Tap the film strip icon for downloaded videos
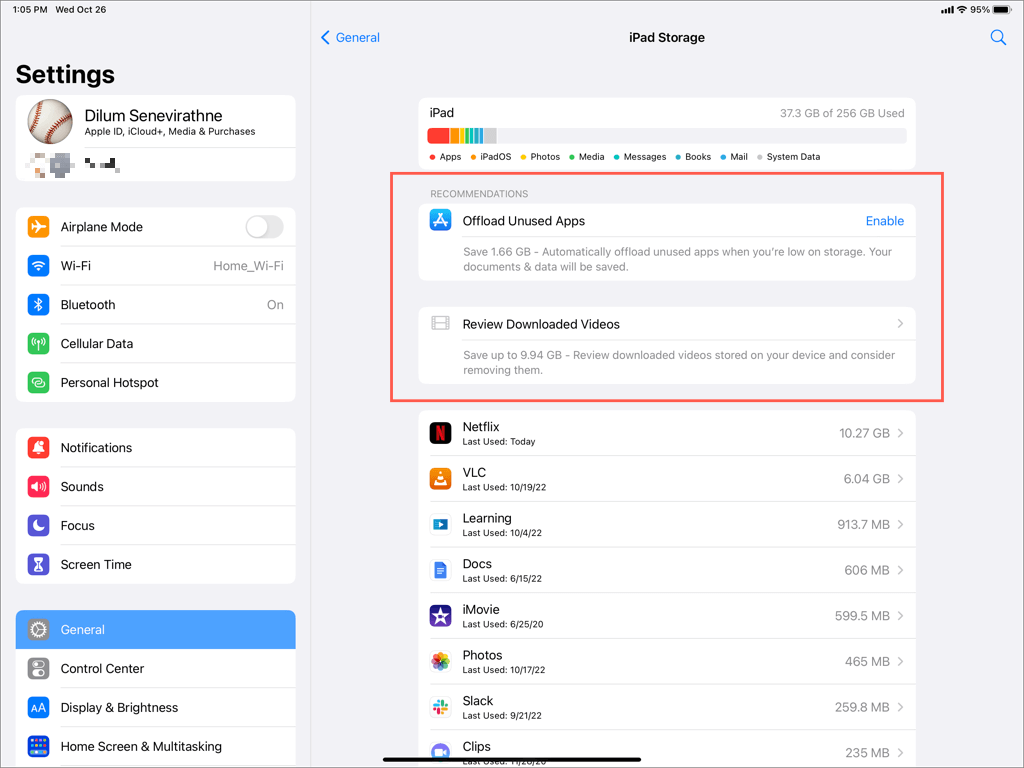 (x=440, y=323)
